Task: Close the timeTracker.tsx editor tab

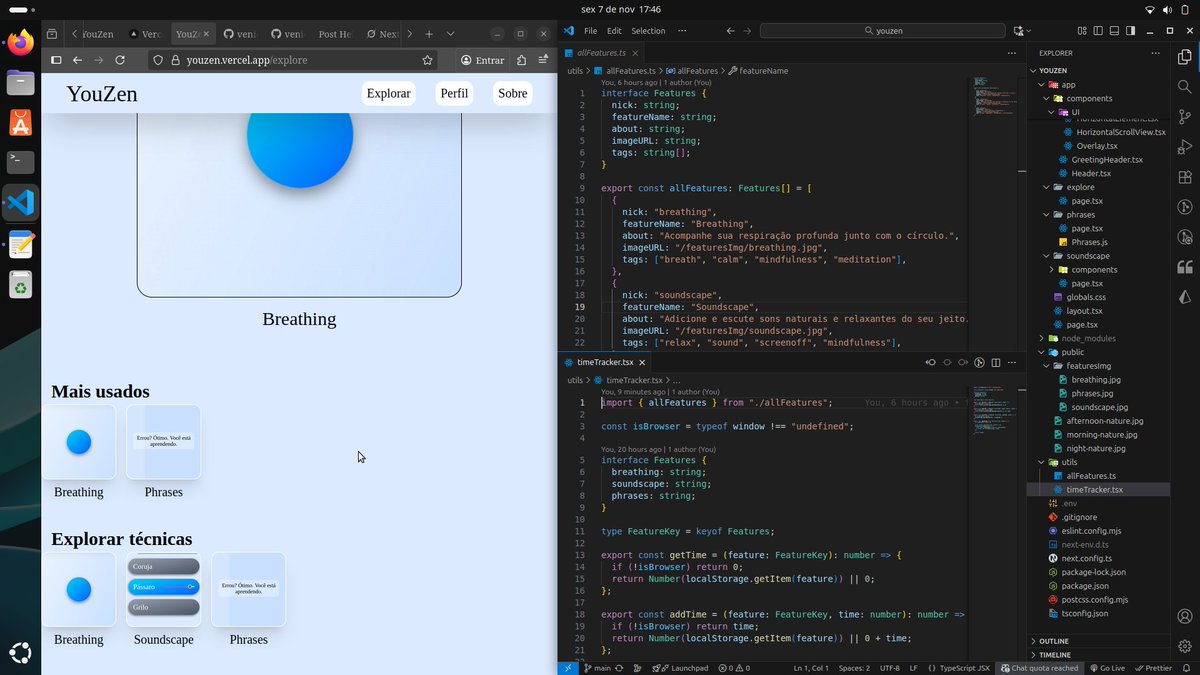Action: [642, 362]
